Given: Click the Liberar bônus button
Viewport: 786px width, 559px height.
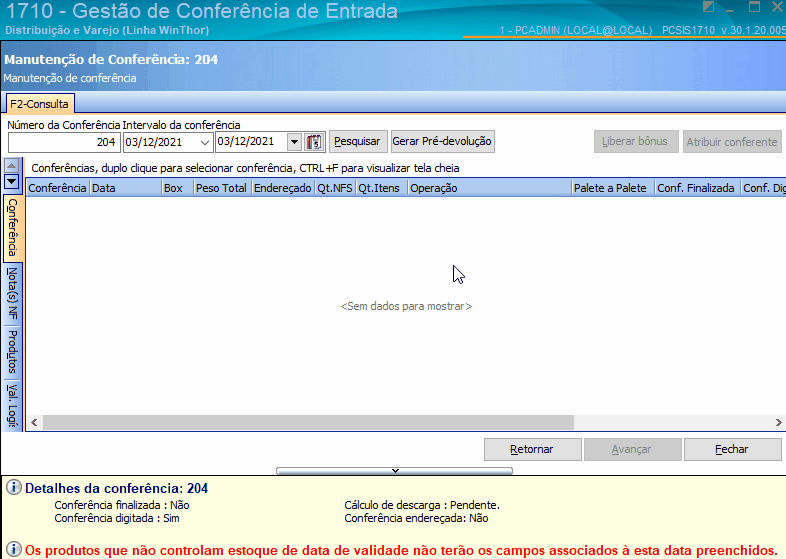Looking at the screenshot, I should pyautogui.click(x=635, y=141).
